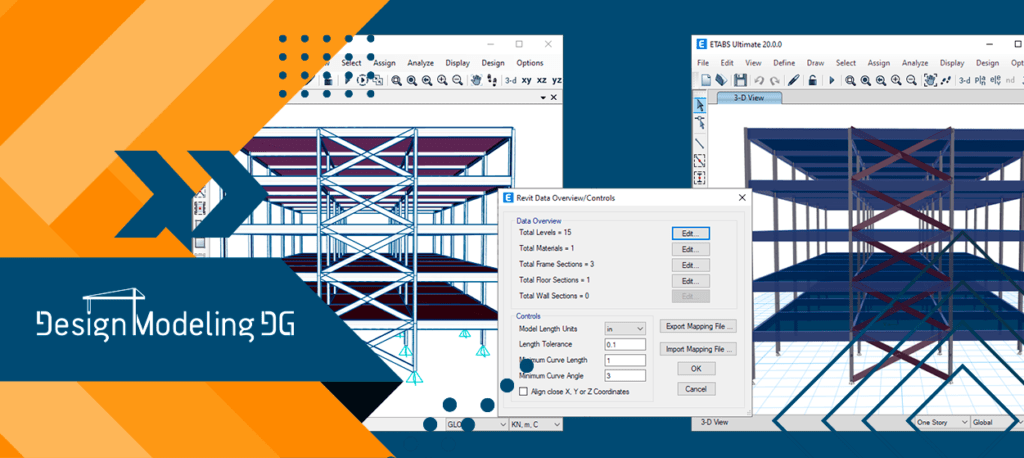Image resolution: width=1024 pixels, height=458 pixels.
Task: Select the Draw line tool in ETABS side toolbar
Action: (699, 142)
